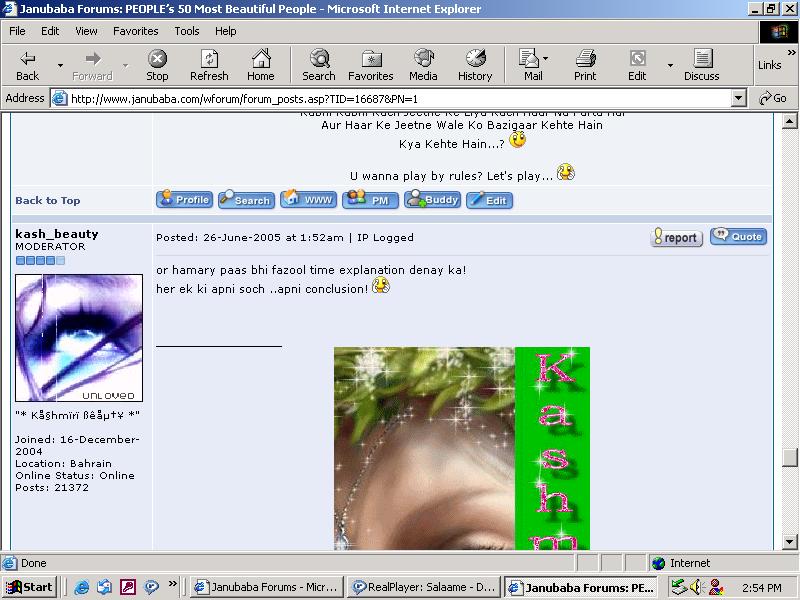Add the poster as a Buddy

pyautogui.click(x=433, y=199)
